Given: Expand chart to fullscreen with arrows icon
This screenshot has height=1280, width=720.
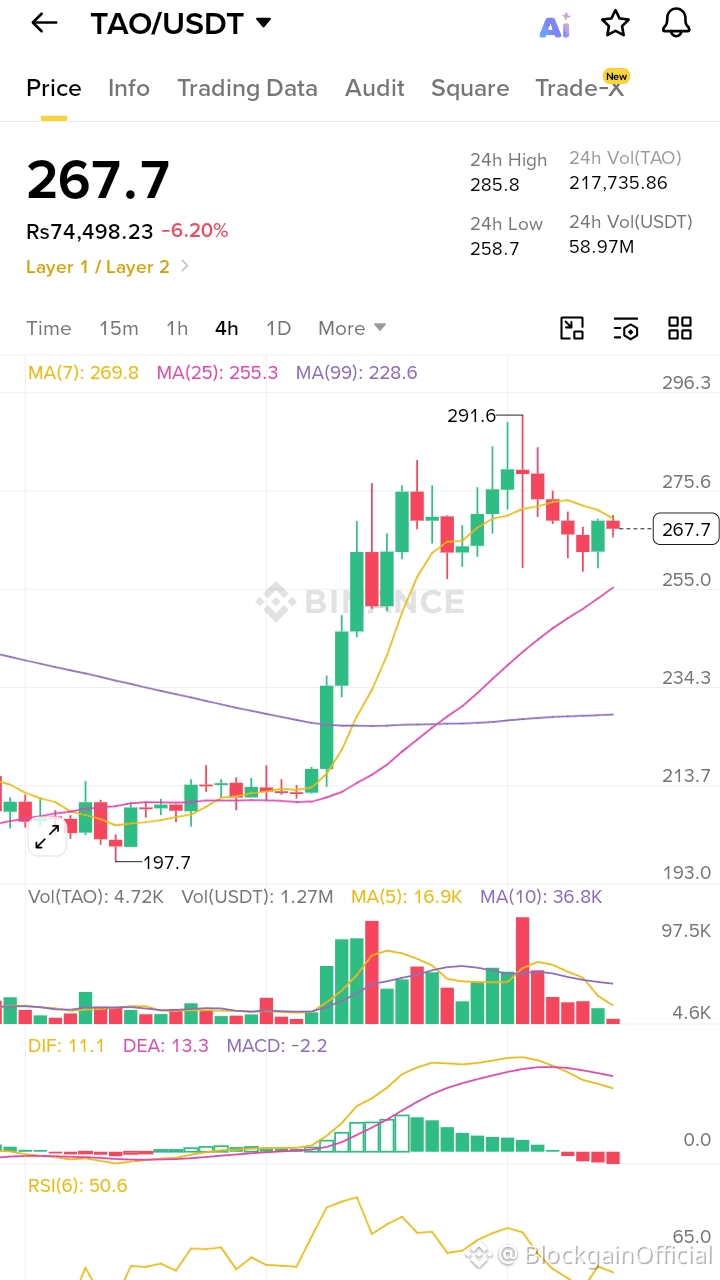Looking at the screenshot, I should point(47,837).
